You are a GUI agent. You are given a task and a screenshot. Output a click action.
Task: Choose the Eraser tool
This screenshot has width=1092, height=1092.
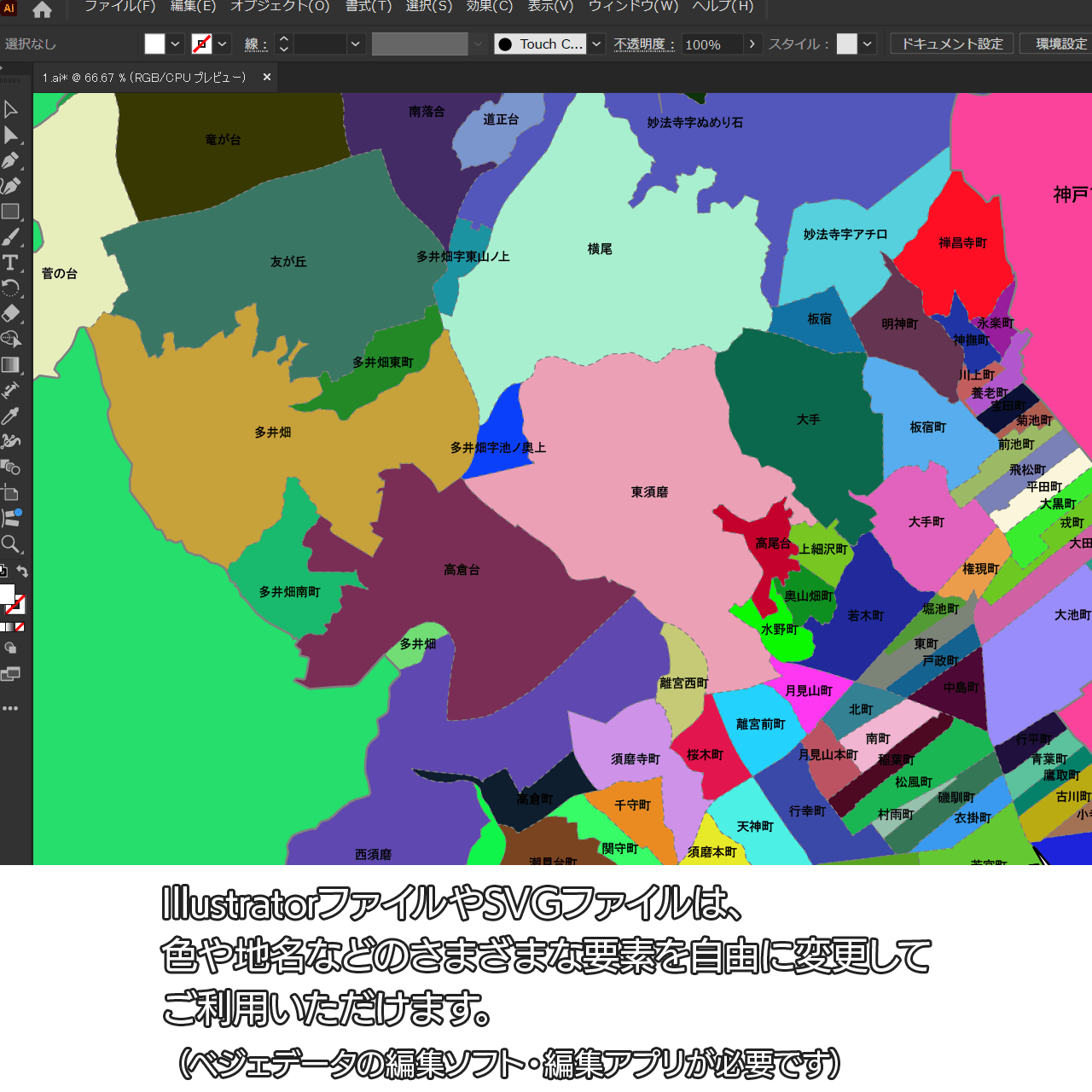[10, 314]
